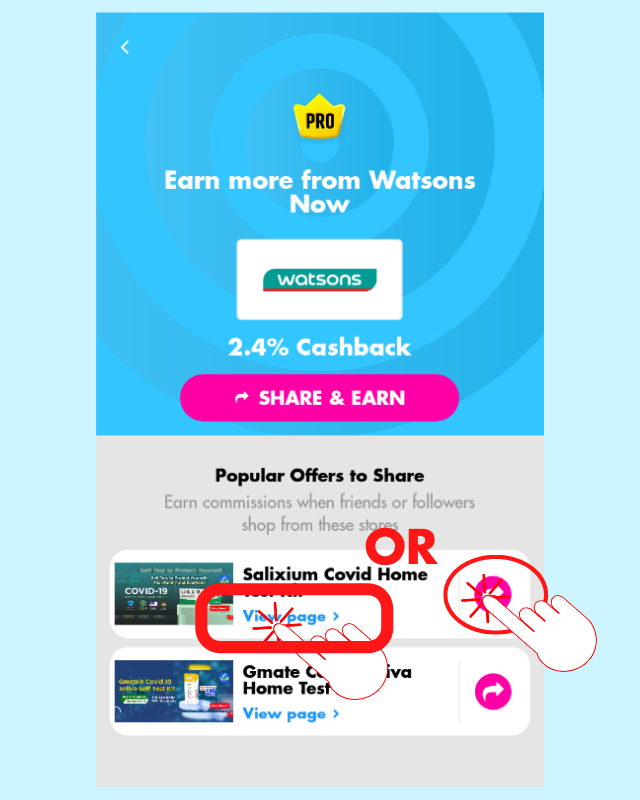
Task: Expand chevron next to Salixium View page
Action: click(x=336, y=616)
